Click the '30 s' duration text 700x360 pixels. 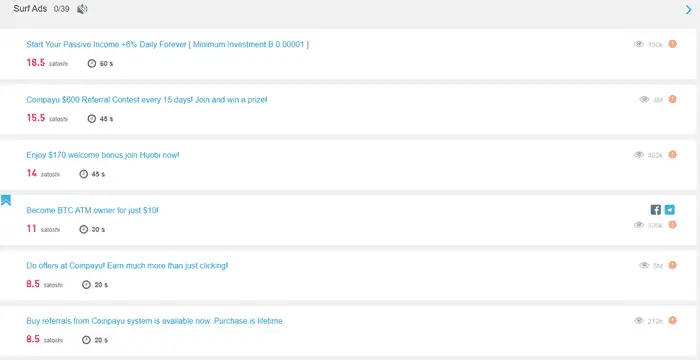coord(98,230)
